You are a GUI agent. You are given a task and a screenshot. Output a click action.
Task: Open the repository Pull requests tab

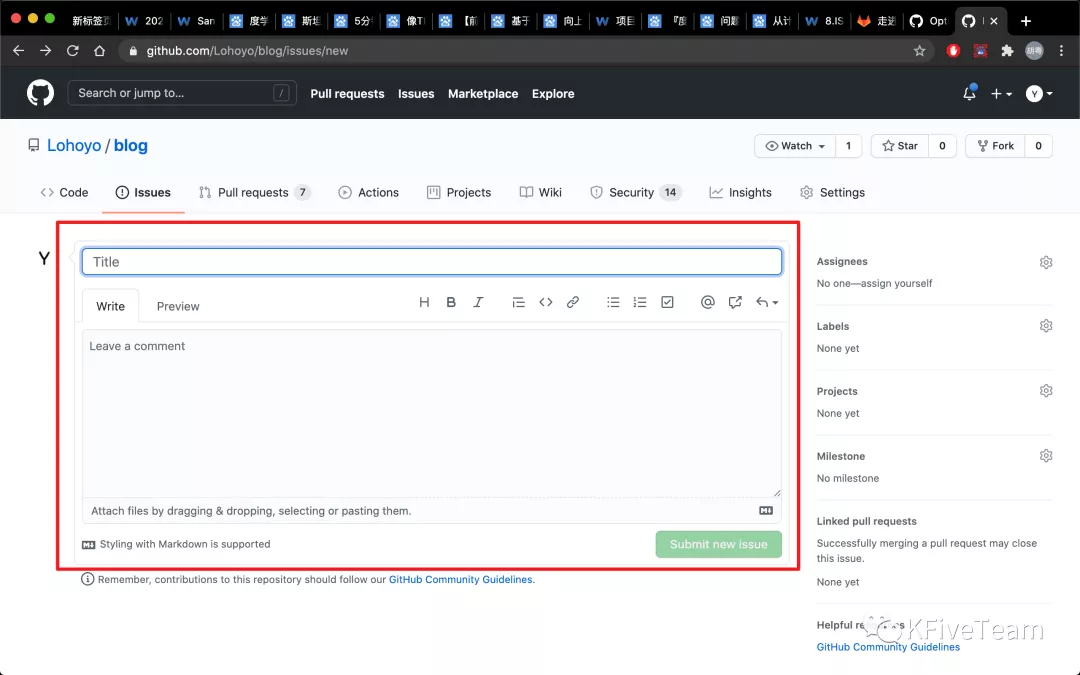pyautogui.click(x=254, y=193)
